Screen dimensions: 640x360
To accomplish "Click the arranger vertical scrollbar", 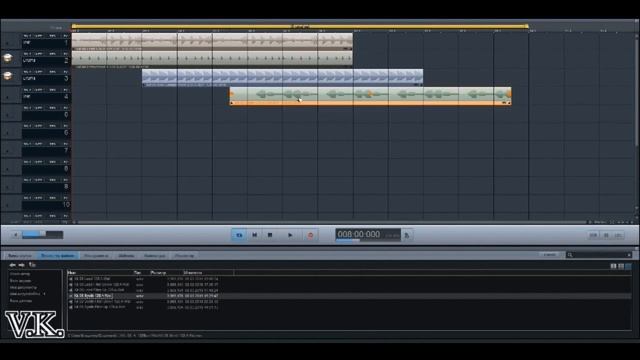I will pos(636,92).
